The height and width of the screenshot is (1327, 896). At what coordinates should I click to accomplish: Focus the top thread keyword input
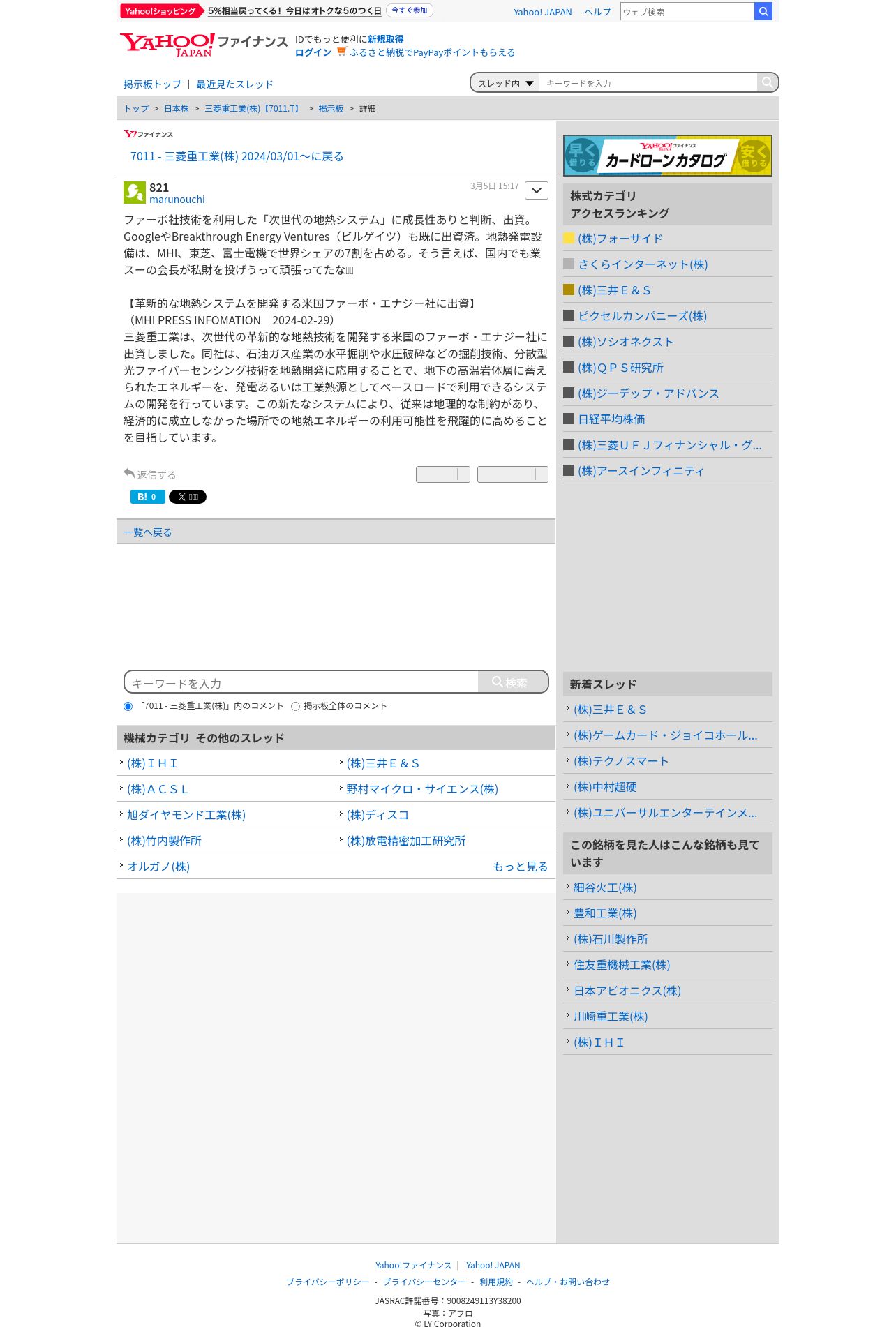pyautogui.click(x=648, y=83)
